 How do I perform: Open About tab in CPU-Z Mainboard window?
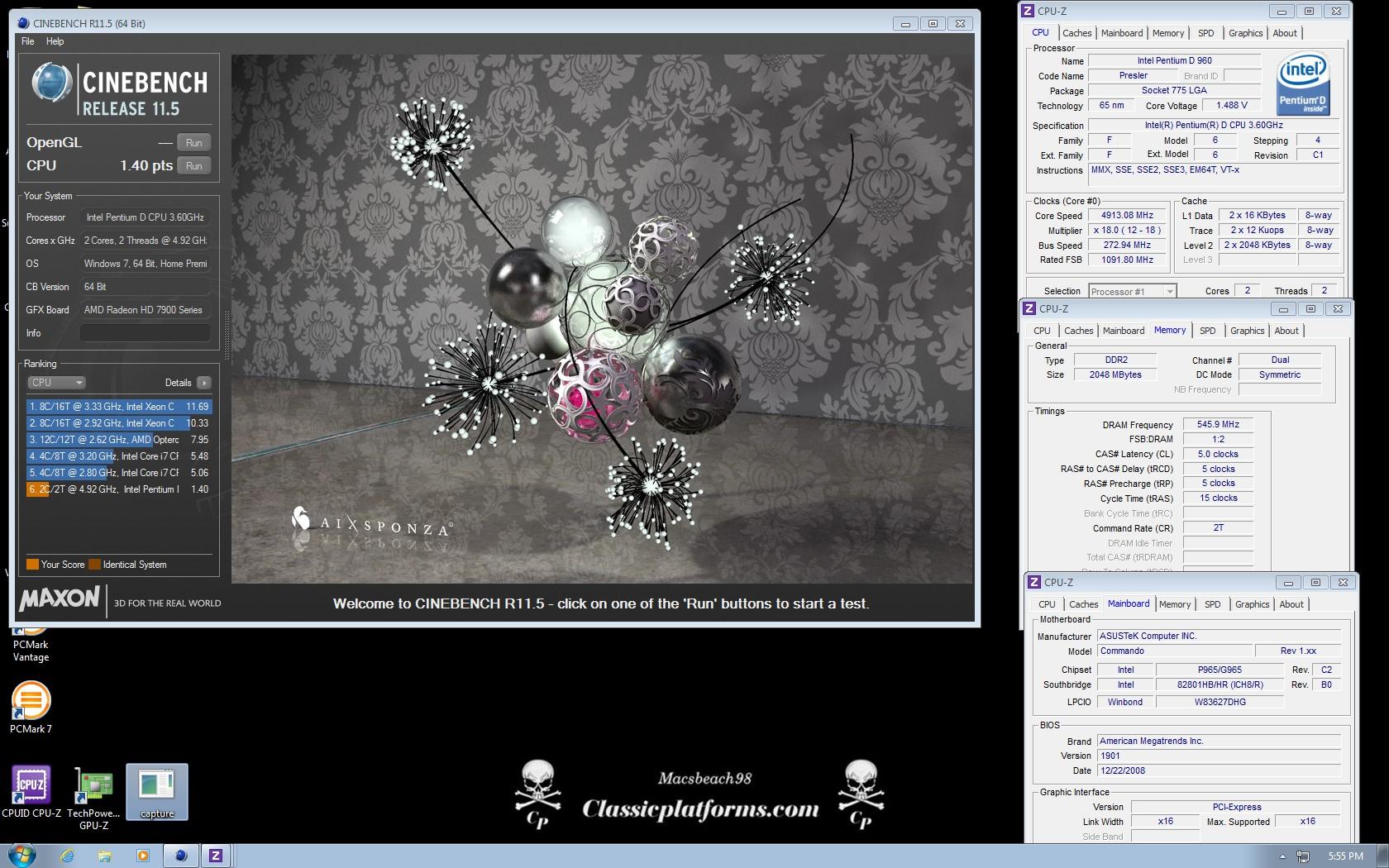coord(1291,604)
